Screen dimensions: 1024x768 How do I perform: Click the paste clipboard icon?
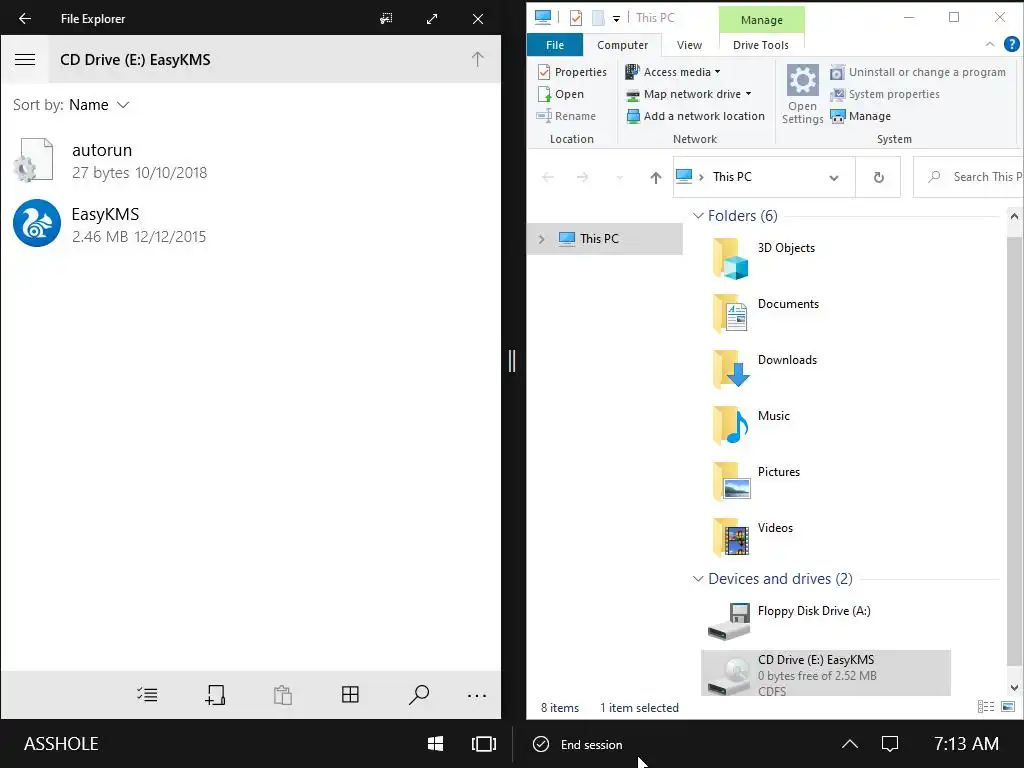point(283,695)
